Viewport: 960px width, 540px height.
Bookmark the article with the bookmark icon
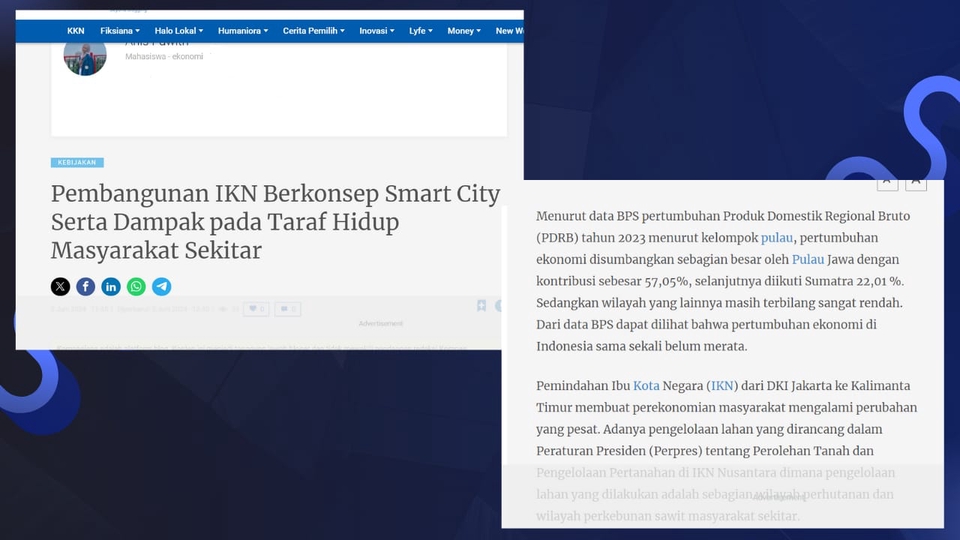(x=481, y=306)
